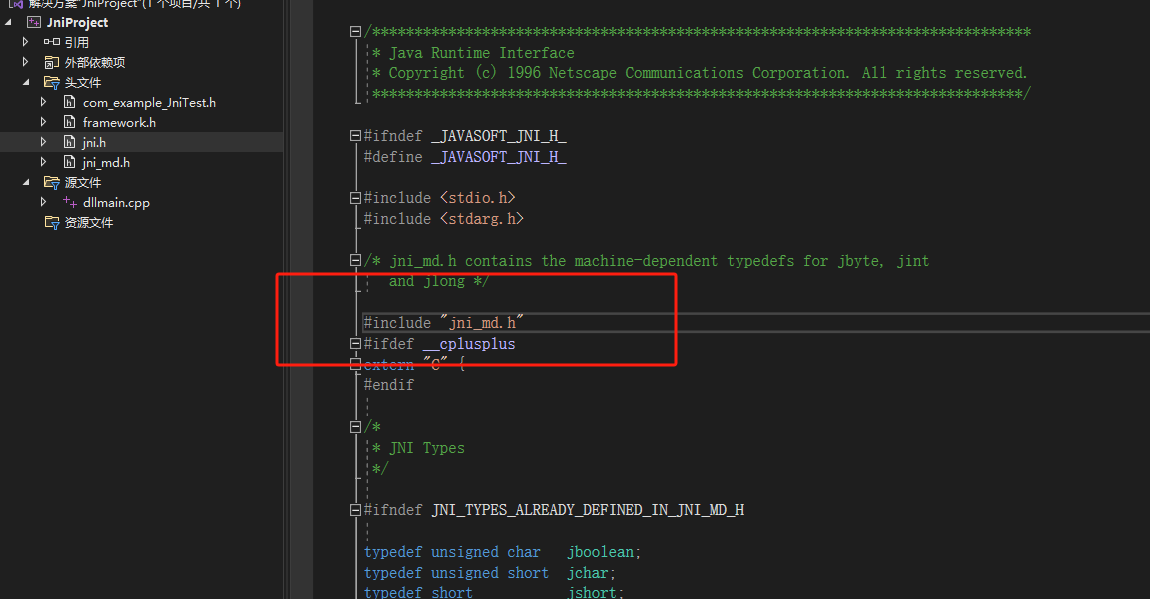Screen dimensions: 1150x599
Task: Collapse the 头文件 header files node
Action: (x=24, y=82)
